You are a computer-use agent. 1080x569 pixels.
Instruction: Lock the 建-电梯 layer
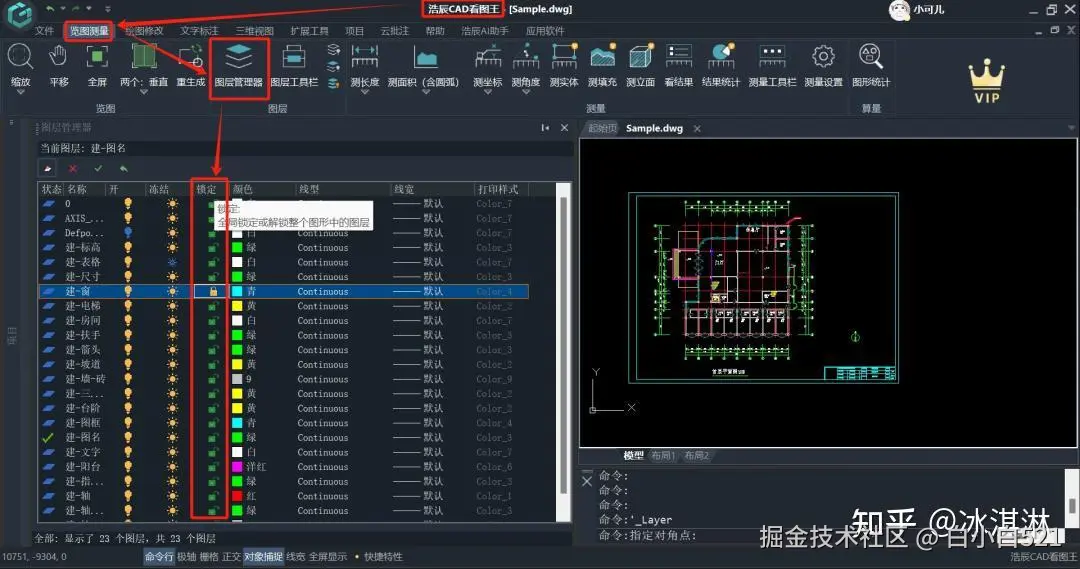click(x=214, y=306)
